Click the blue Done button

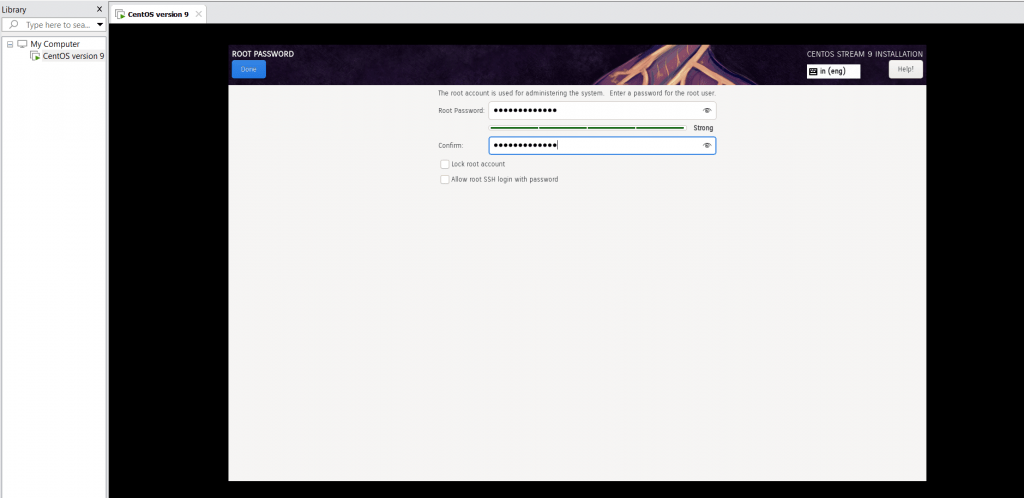(249, 69)
